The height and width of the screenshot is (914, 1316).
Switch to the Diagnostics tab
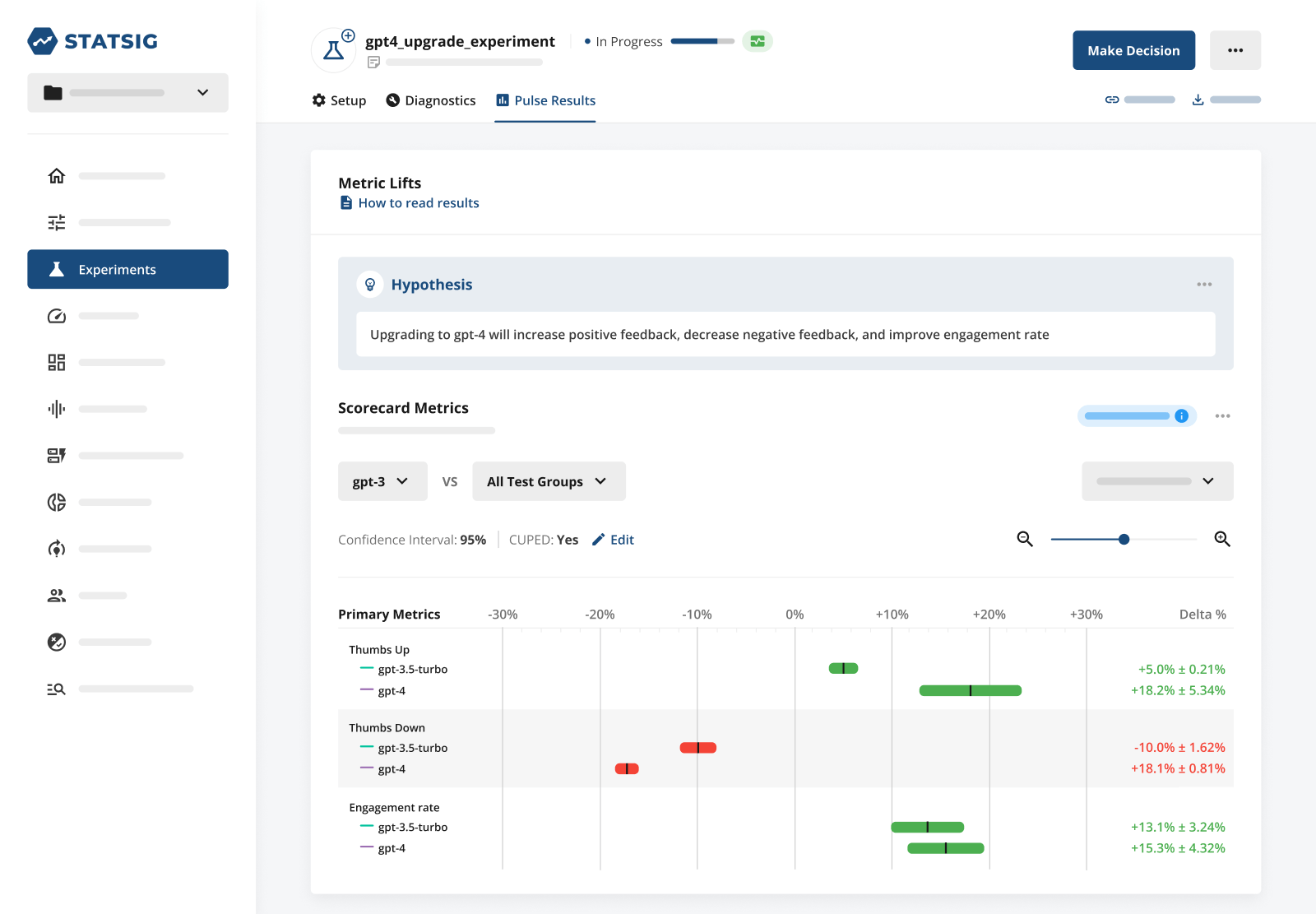(431, 100)
